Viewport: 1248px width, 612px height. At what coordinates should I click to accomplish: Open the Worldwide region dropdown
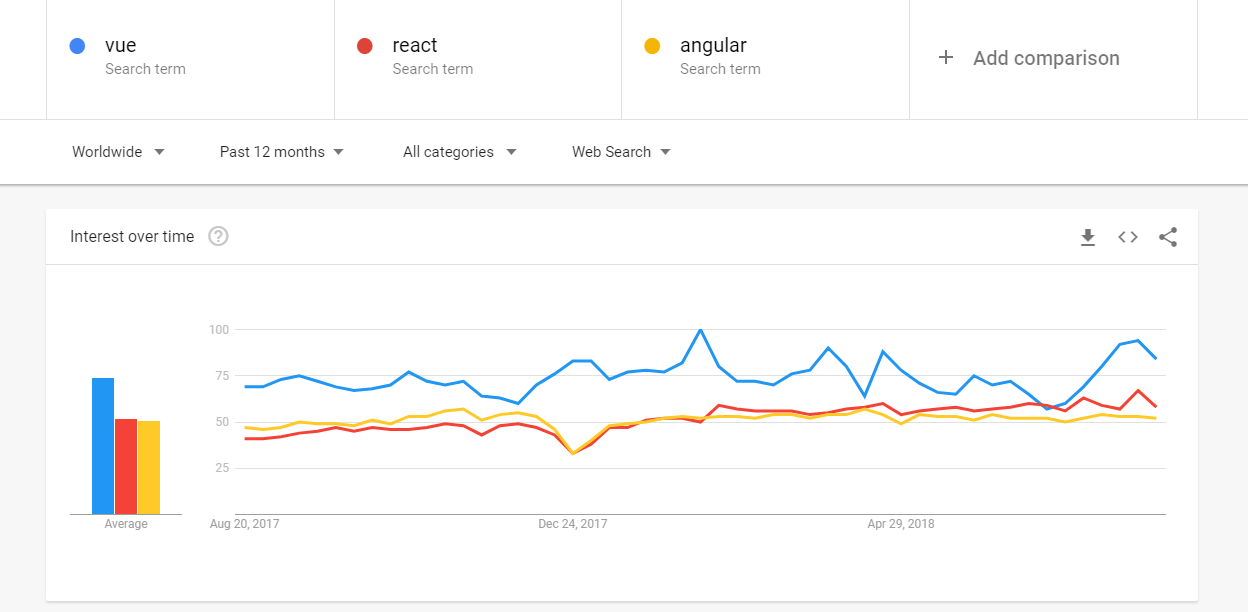click(x=118, y=152)
